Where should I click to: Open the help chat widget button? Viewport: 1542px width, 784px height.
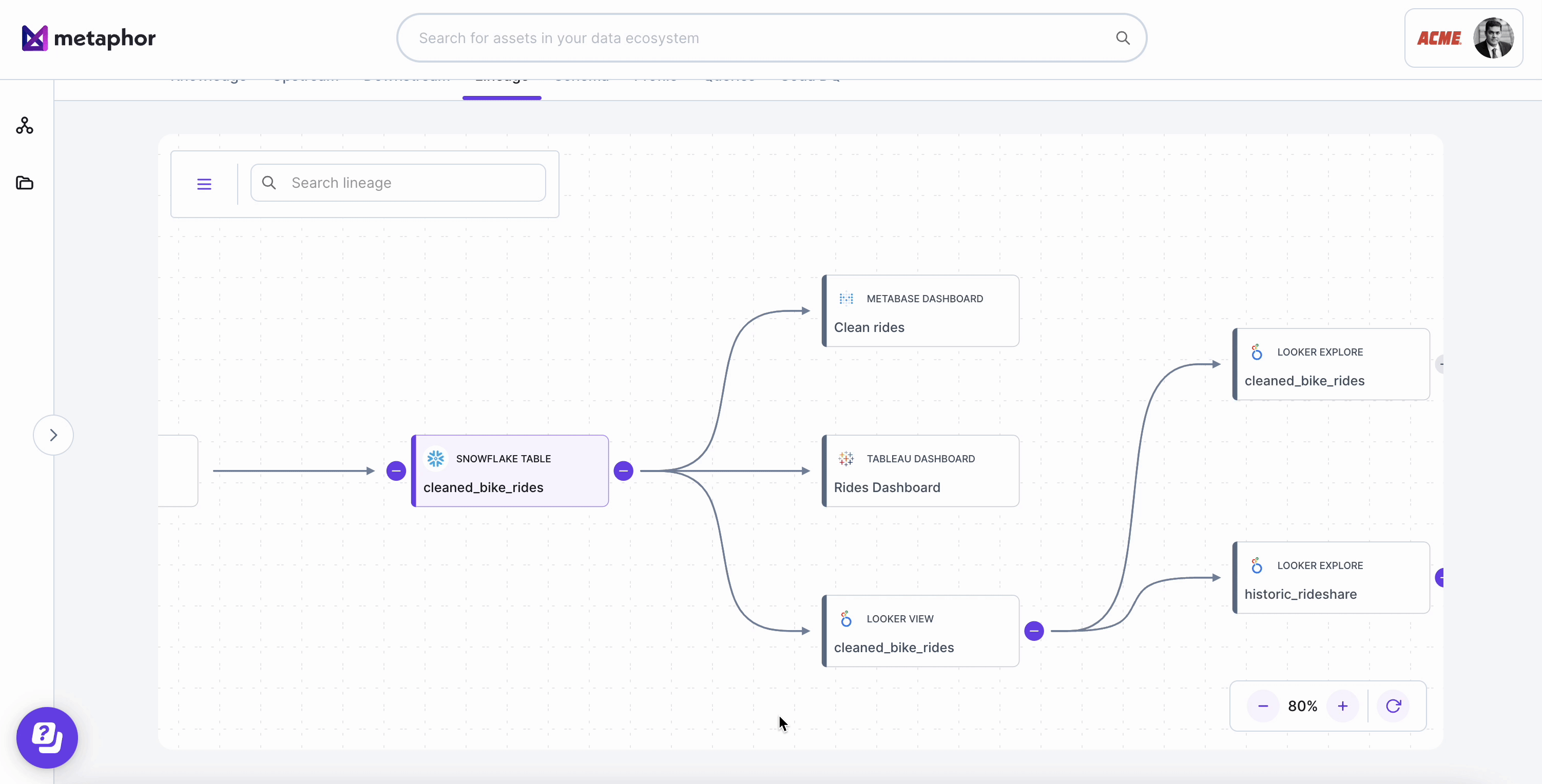pyautogui.click(x=47, y=737)
